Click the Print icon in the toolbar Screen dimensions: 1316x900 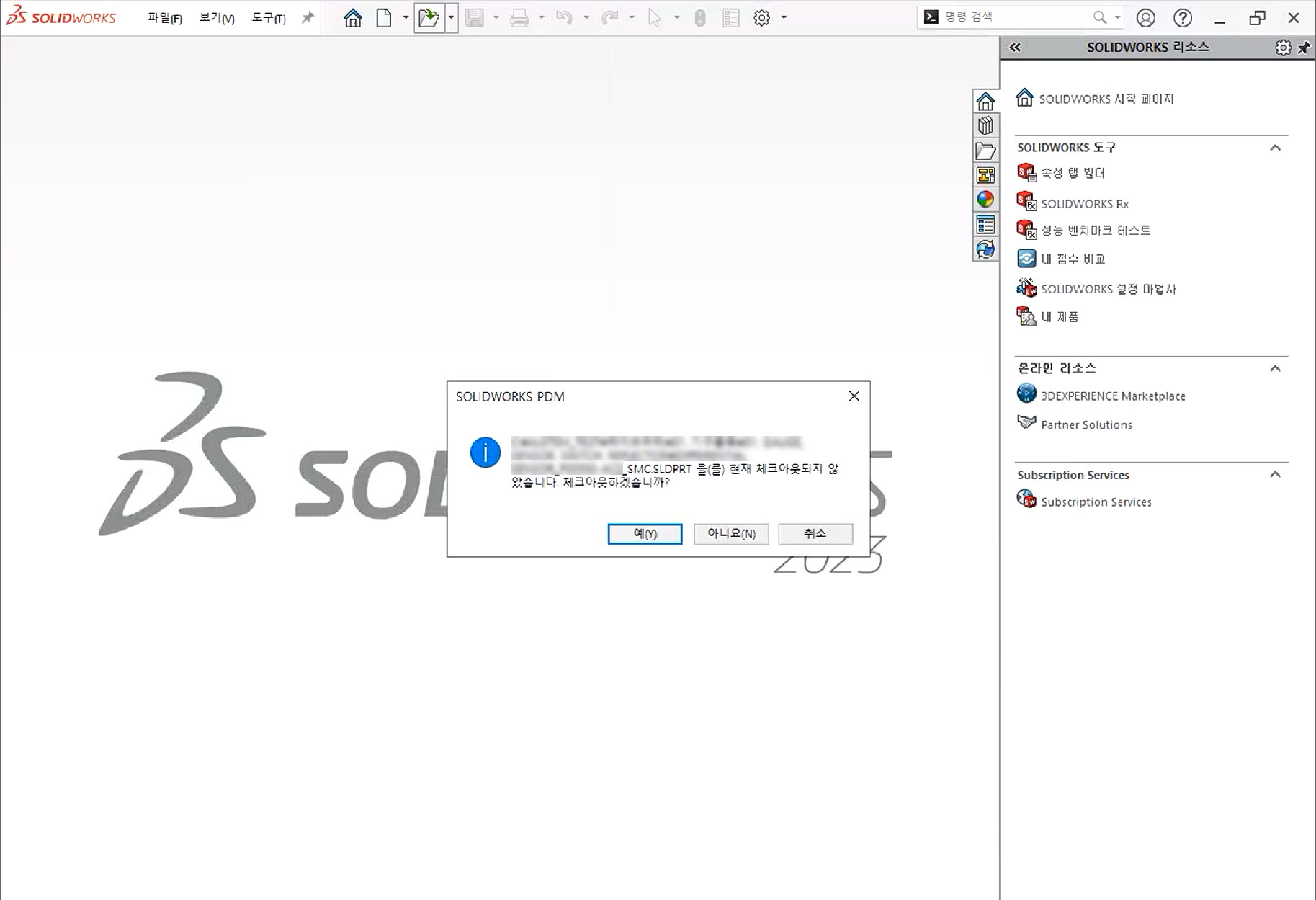click(519, 18)
